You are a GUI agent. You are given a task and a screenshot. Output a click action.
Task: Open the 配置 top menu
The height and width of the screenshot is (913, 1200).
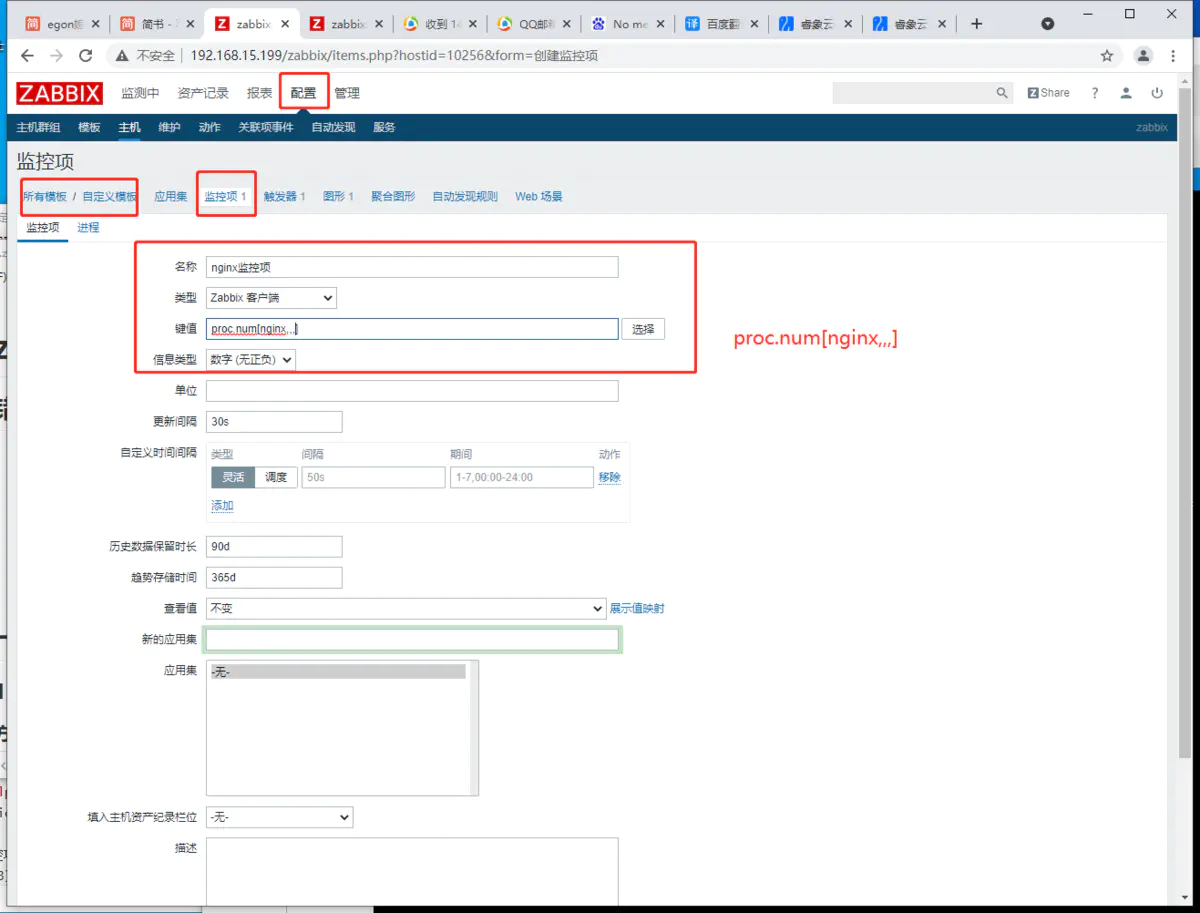[x=303, y=93]
